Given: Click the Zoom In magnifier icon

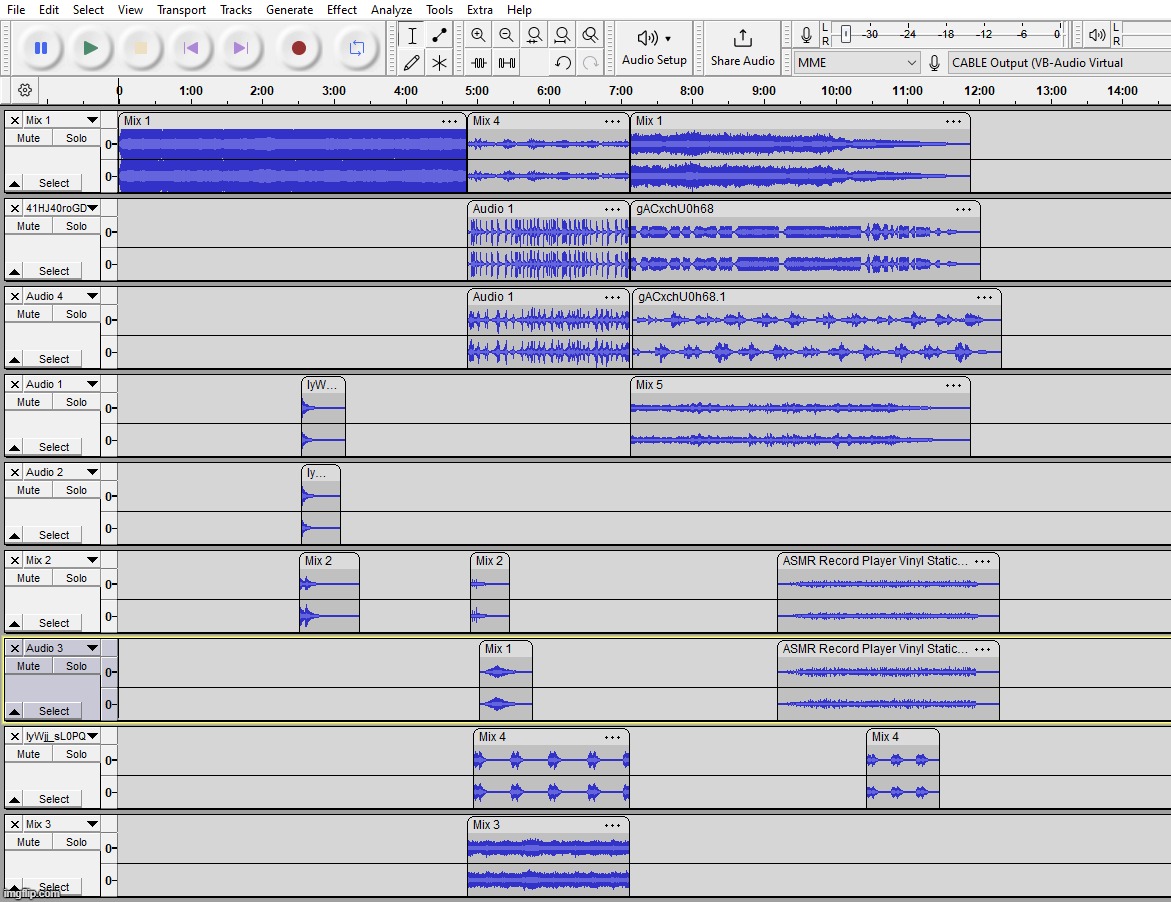Looking at the screenshot, I should (x=478, y=35).
